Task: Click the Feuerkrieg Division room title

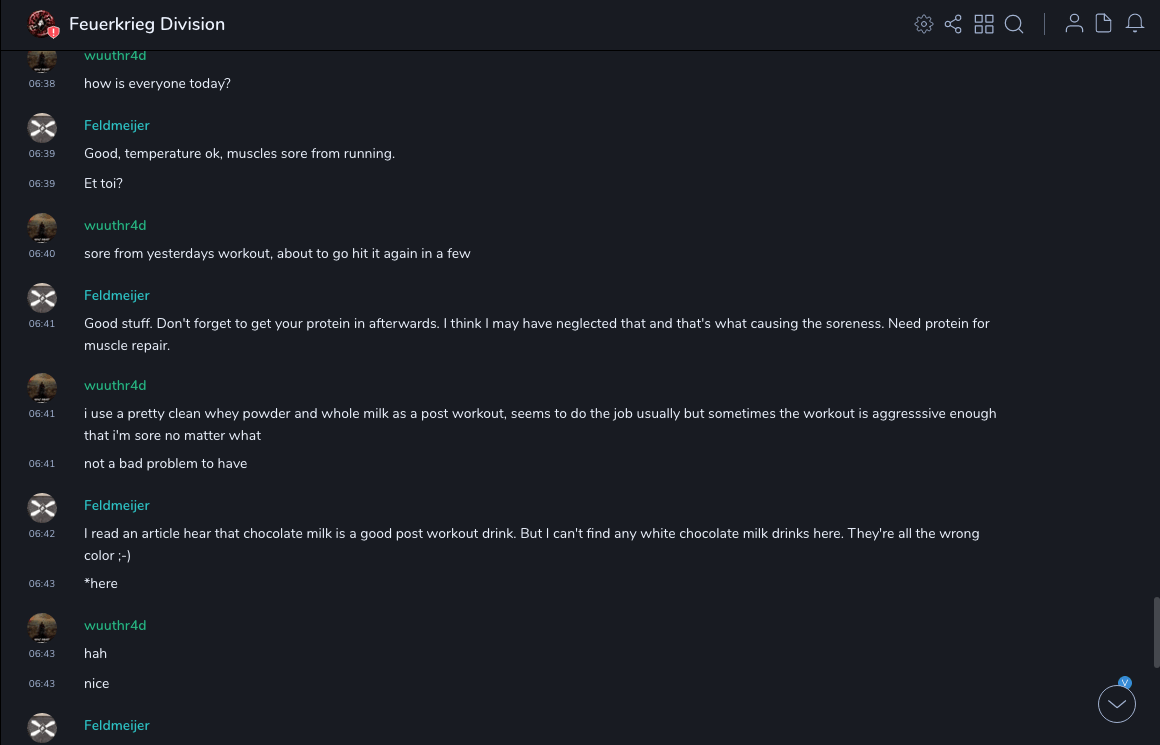Action: pyautogui.click(x=147, y=24)
